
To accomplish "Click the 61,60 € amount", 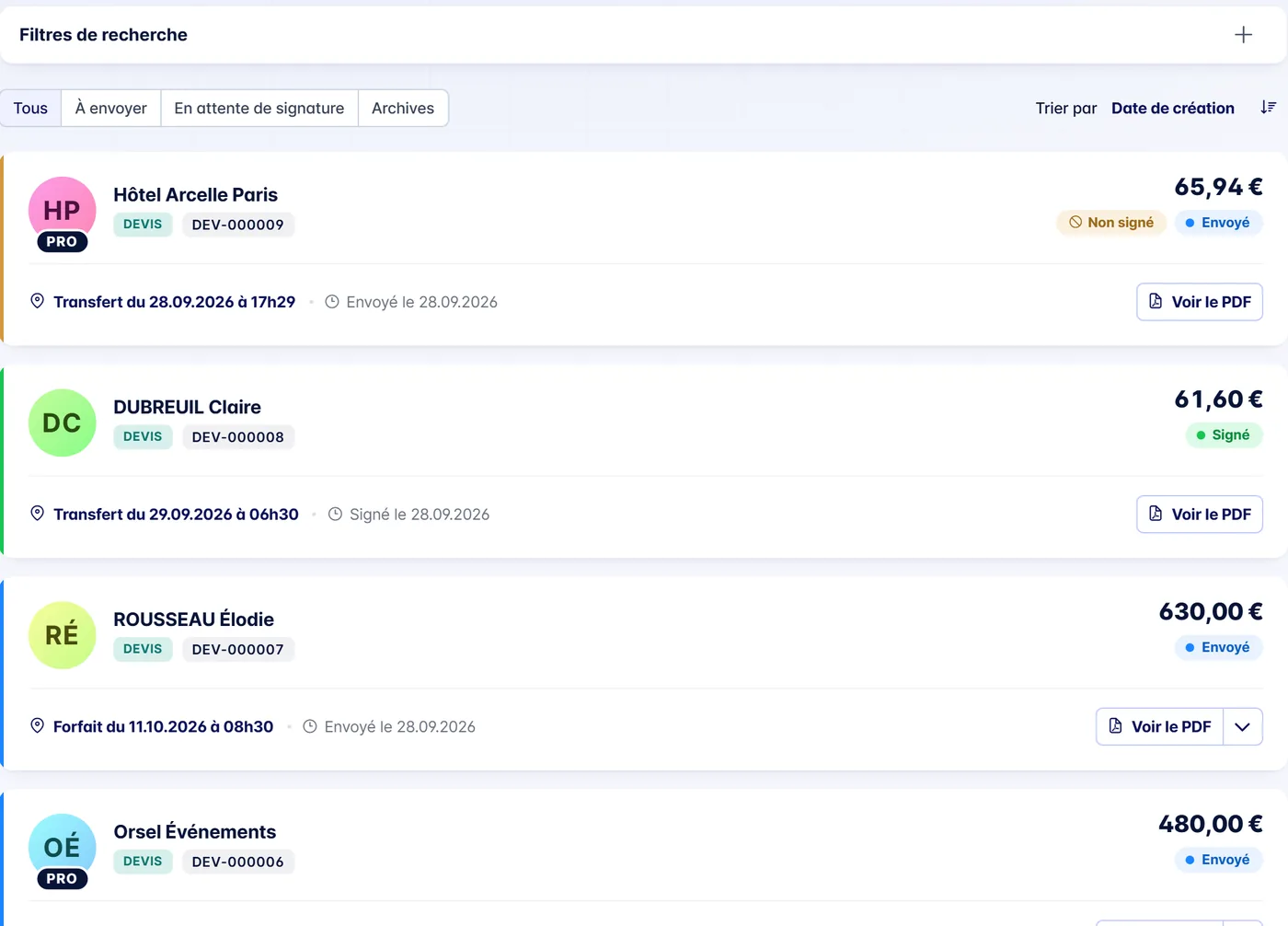I will [x=1218, y=399].
